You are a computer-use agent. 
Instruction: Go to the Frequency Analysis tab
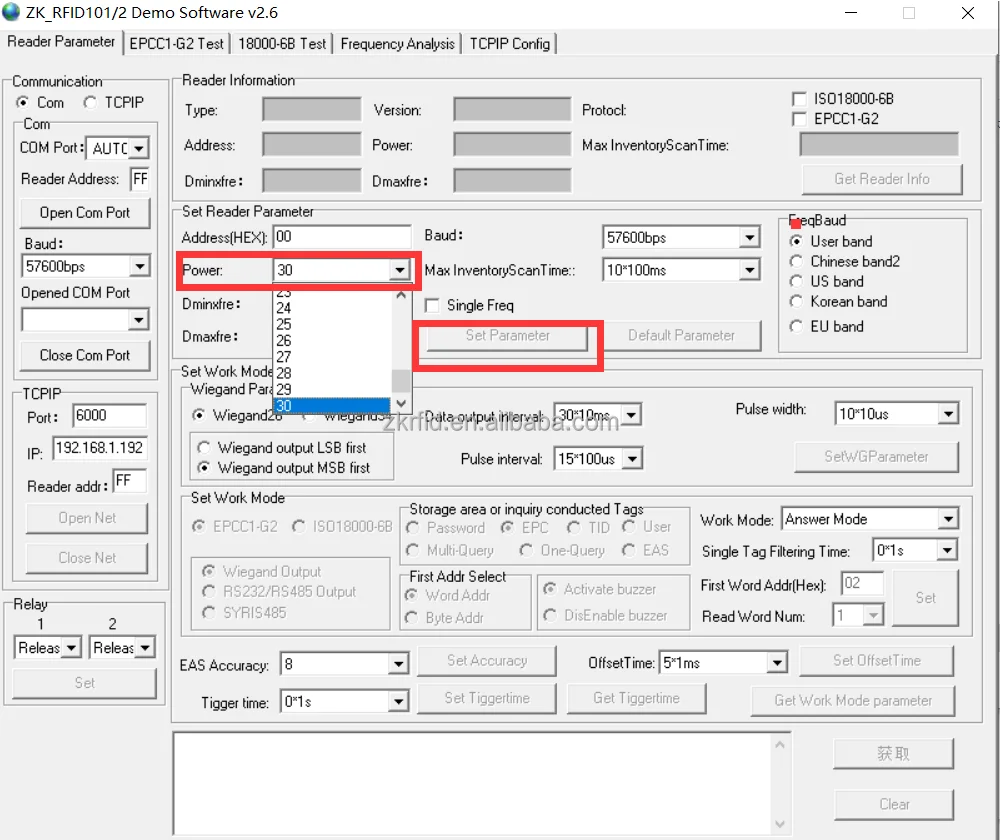[x=397, y=43]
